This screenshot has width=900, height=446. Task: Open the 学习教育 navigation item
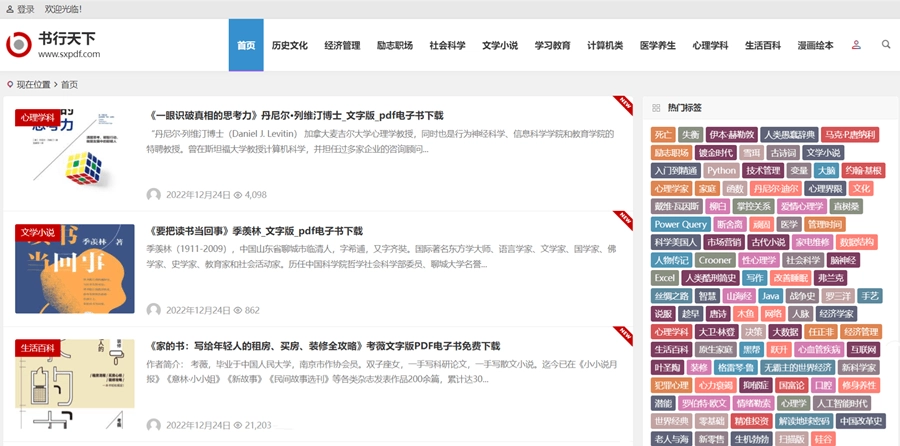pyautogui.click(x=553, y=45)
